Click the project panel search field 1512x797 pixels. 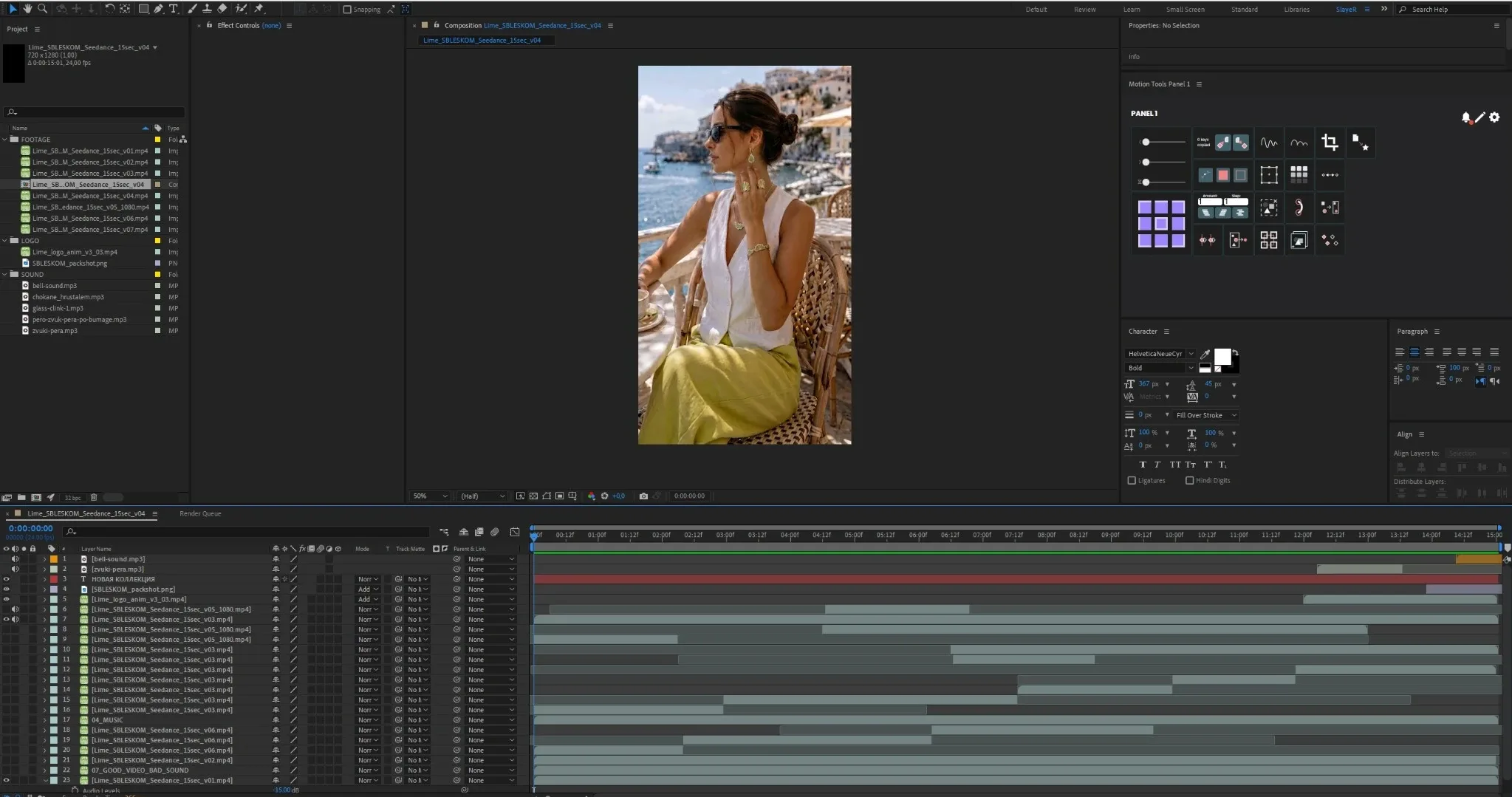tap(95, 112)
